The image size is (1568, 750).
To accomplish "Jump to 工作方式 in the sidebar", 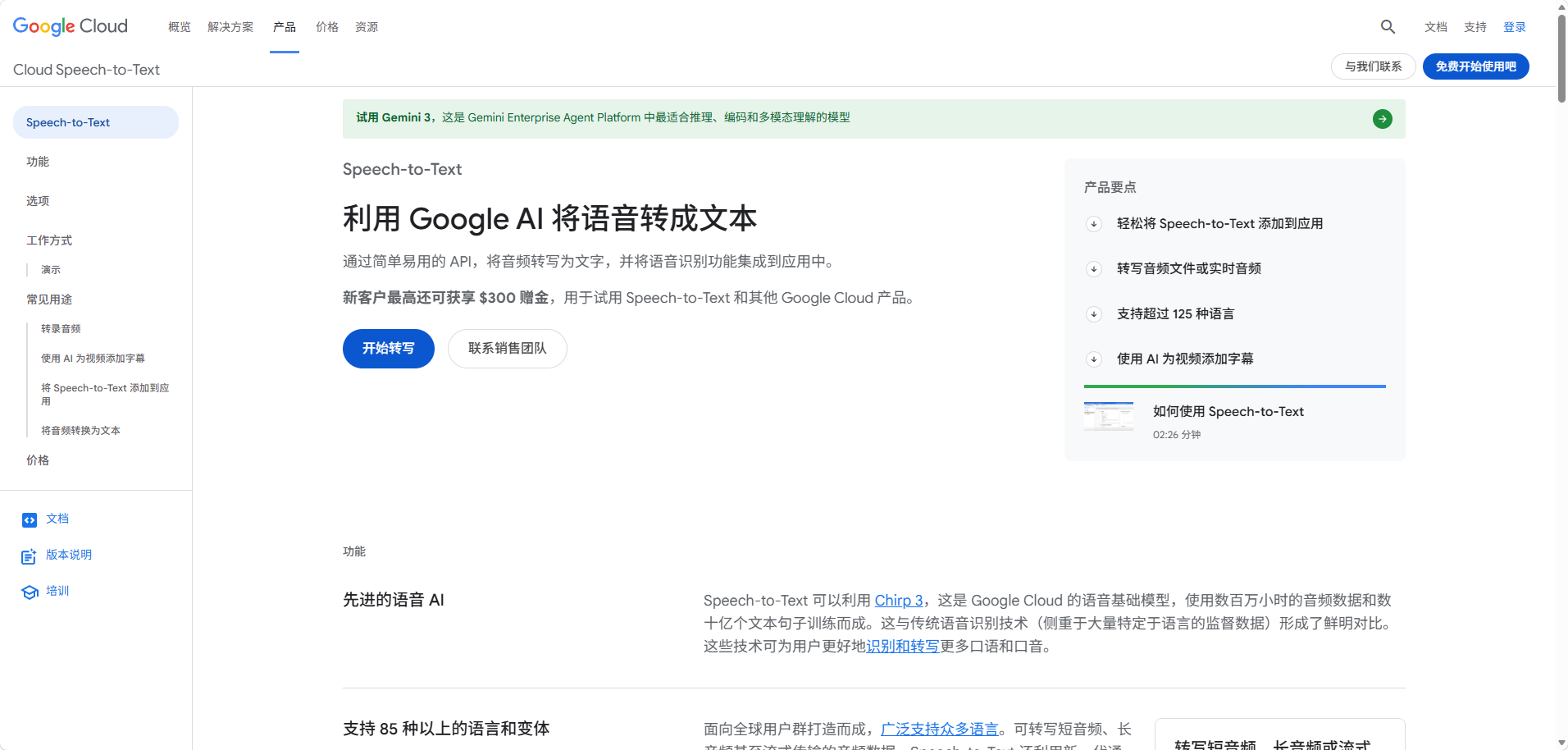I will point(49,240).
